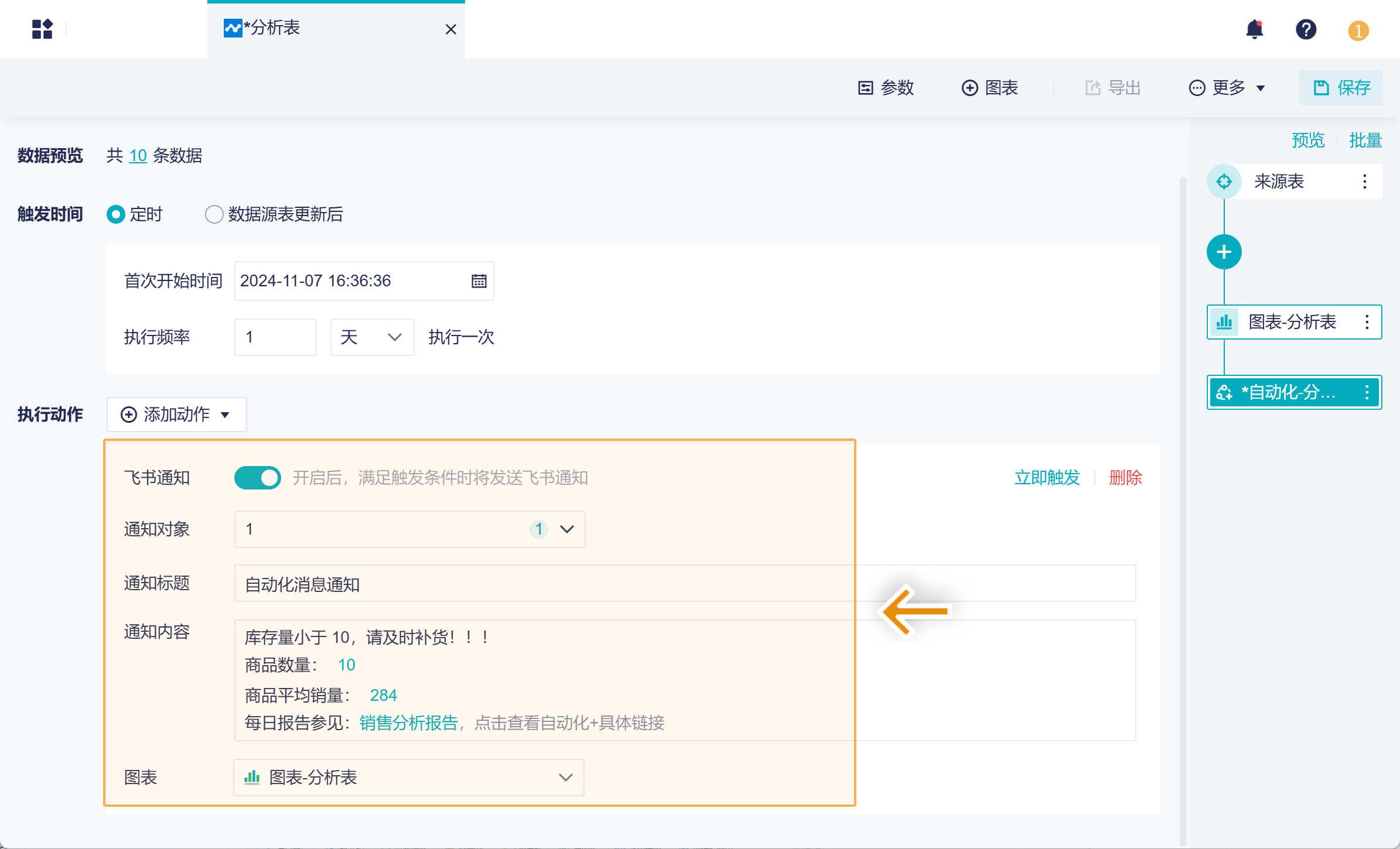Select the 图表-分析表 flow node
The width and height of the screenshot is (1400, 849).
click(1294, 322)
